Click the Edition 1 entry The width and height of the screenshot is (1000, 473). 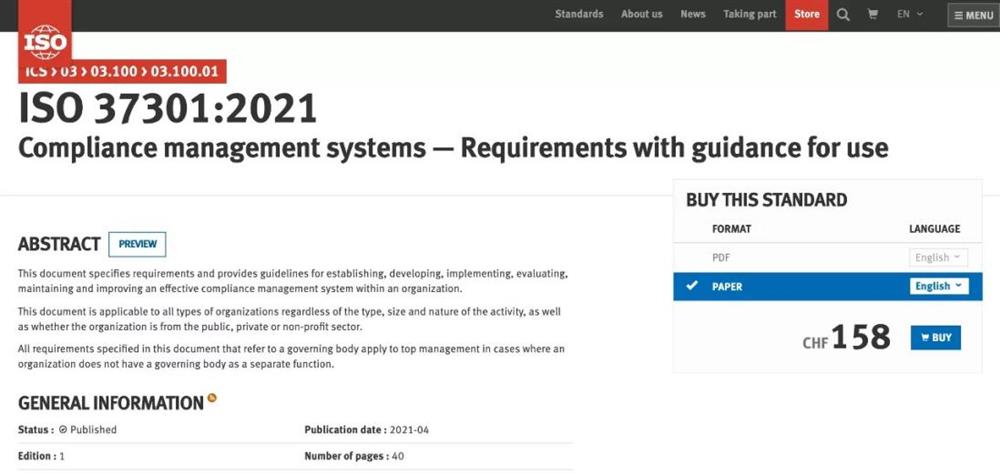tap(41, 456)
